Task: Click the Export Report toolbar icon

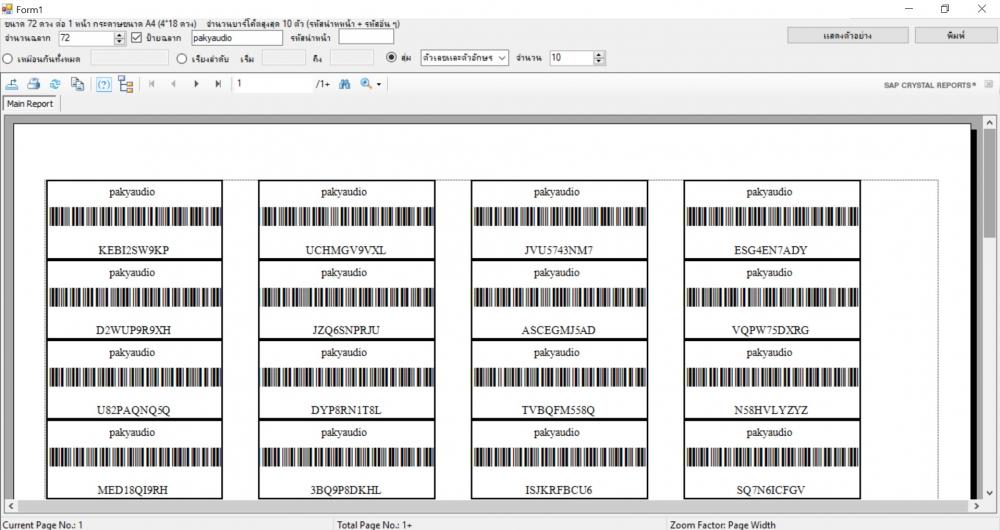Action: (13, 85)
